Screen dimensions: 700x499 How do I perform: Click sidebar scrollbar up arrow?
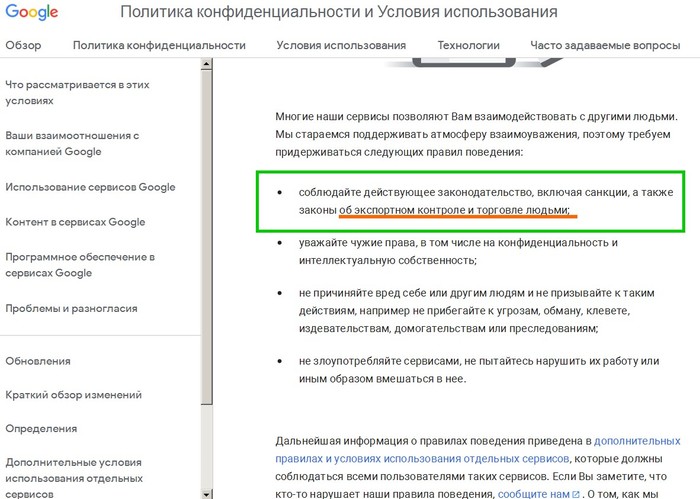coord(206,64)
